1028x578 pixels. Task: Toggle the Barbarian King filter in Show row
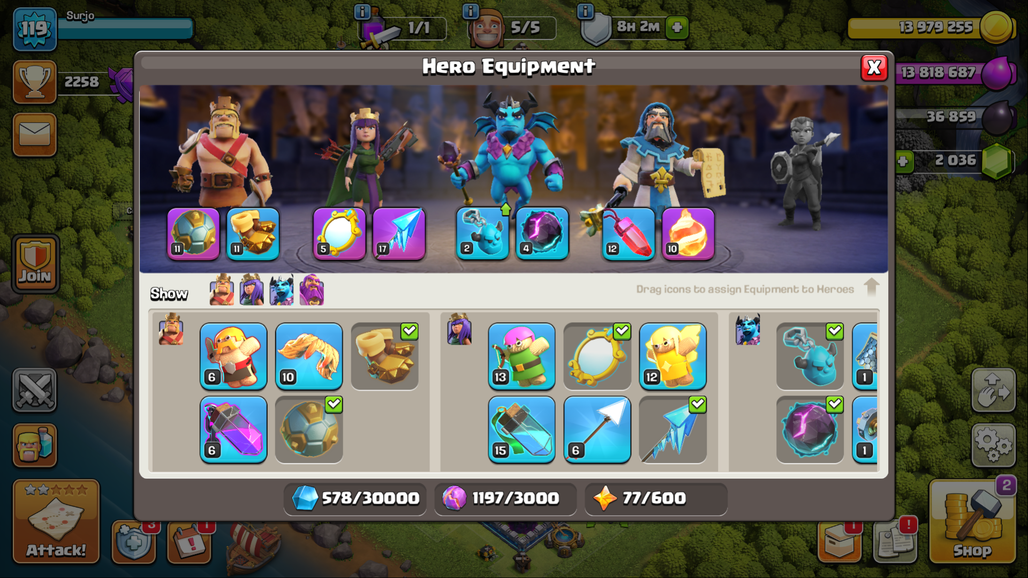pyautogui.click(x=222, y=290)
